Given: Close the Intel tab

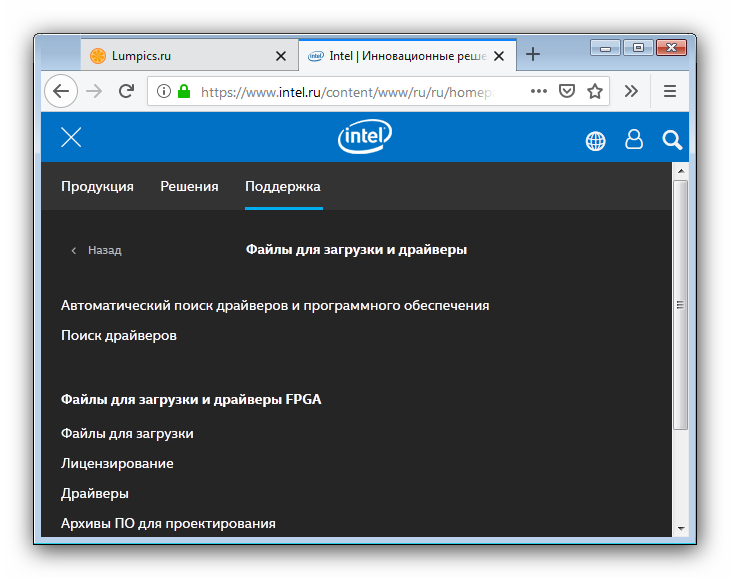Looking at the screenshot, I should [499, 56].
